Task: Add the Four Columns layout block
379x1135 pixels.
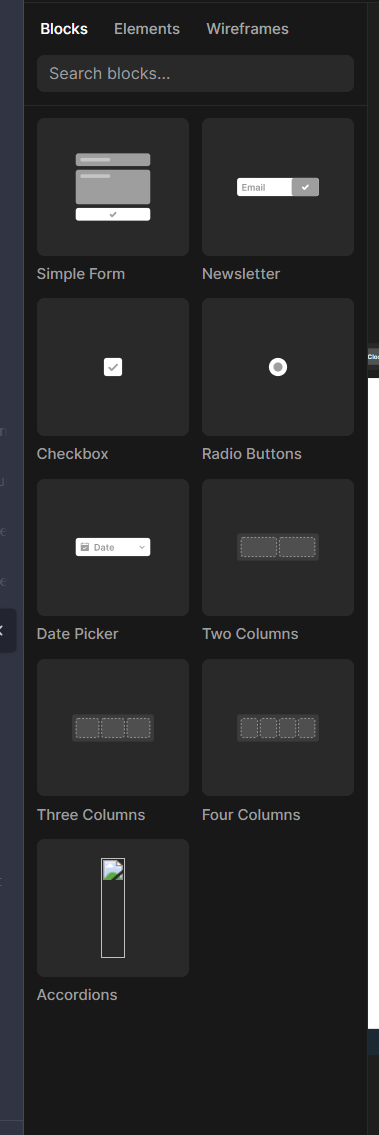Action: tap(278, 727)
